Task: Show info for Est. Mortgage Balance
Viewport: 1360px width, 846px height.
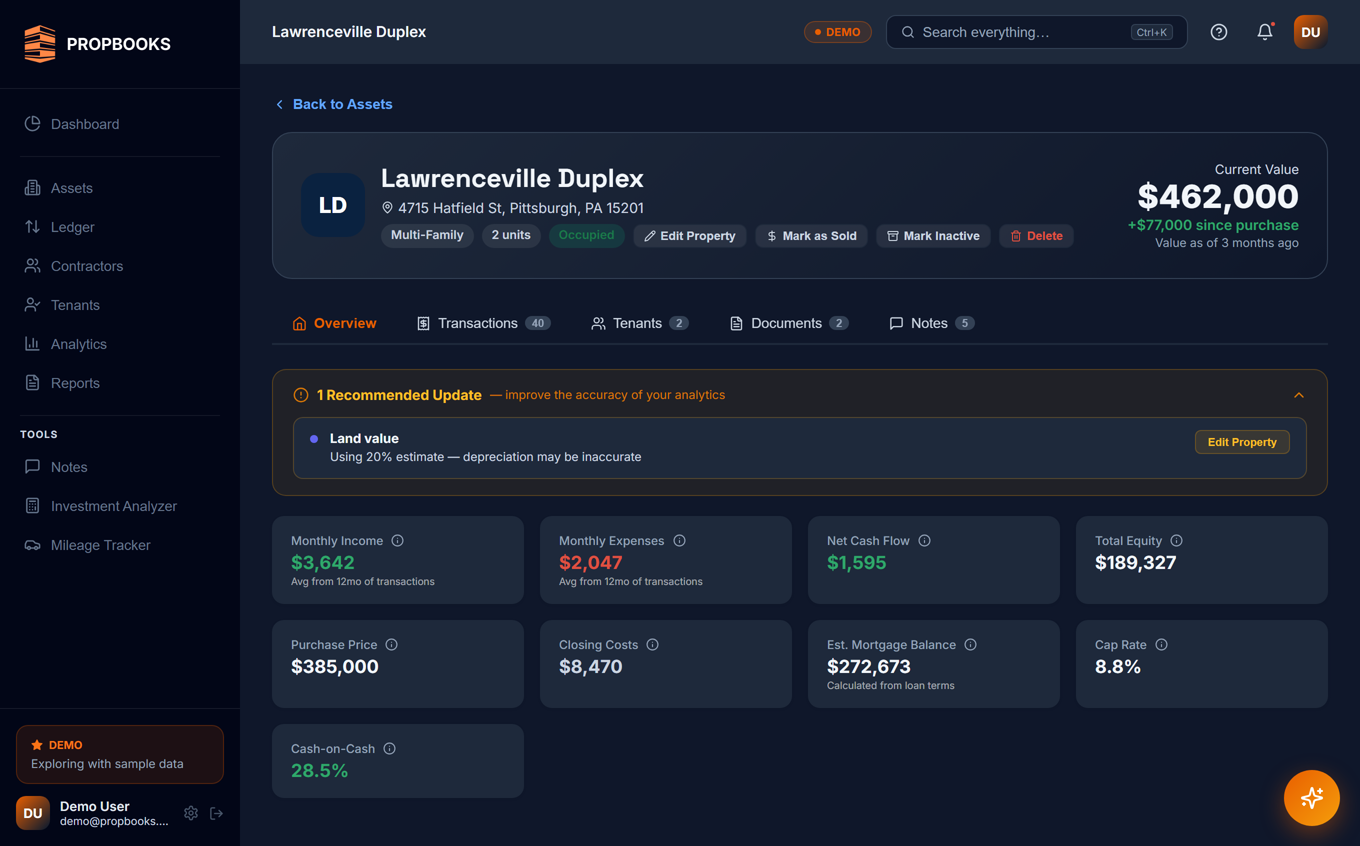Action: (x=971, y=645)
